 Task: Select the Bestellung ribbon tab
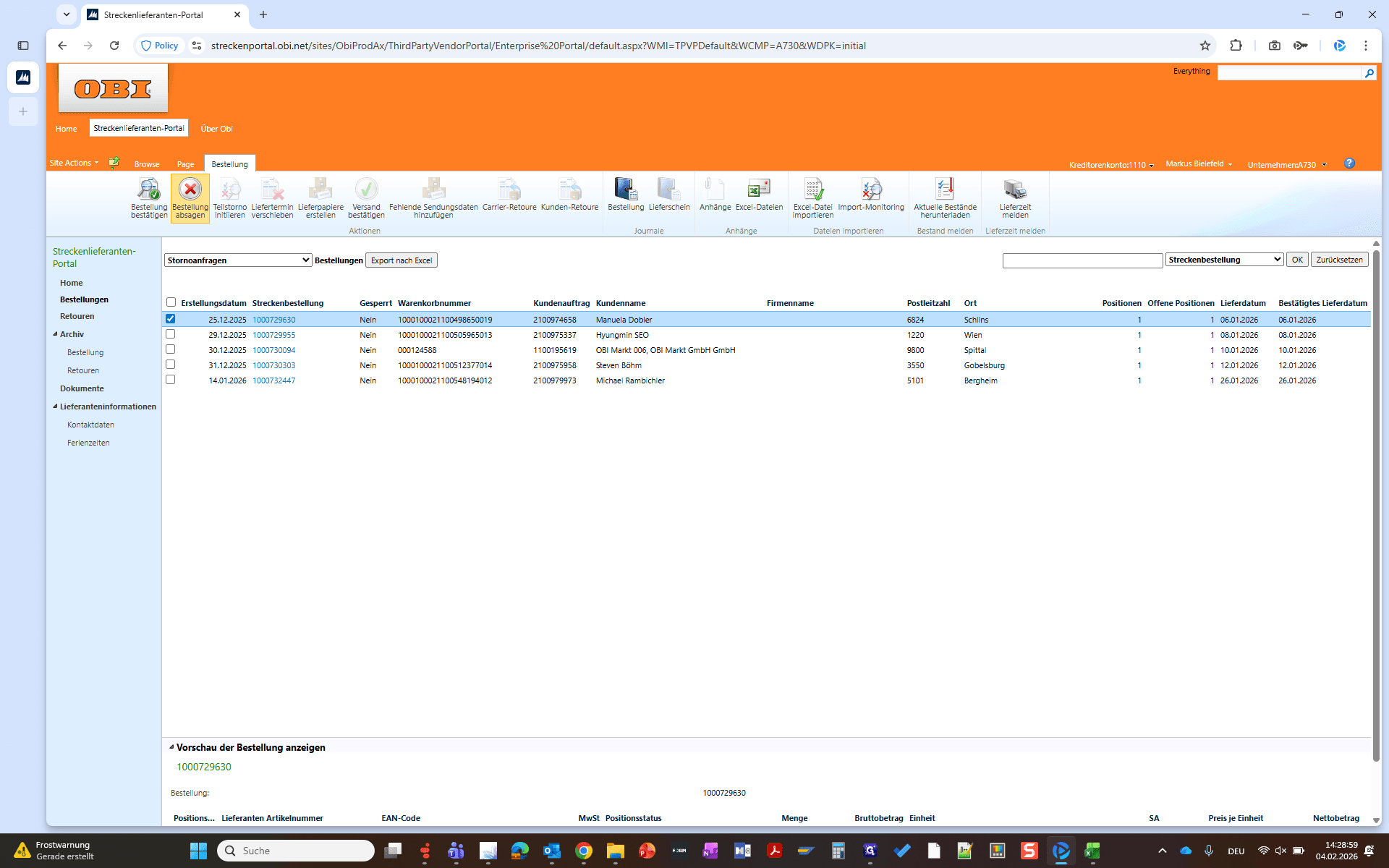point(229,164)
